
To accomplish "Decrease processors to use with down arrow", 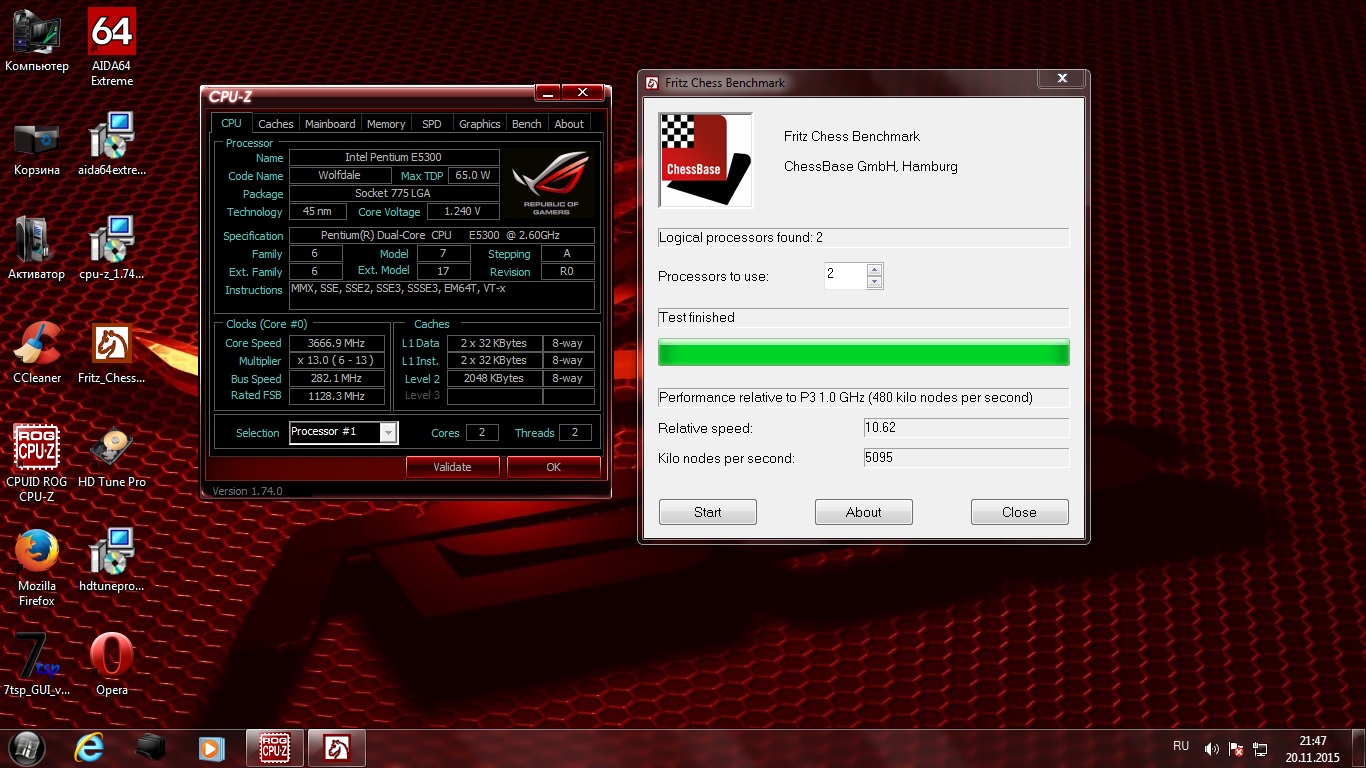I will [x=875, y=283].
